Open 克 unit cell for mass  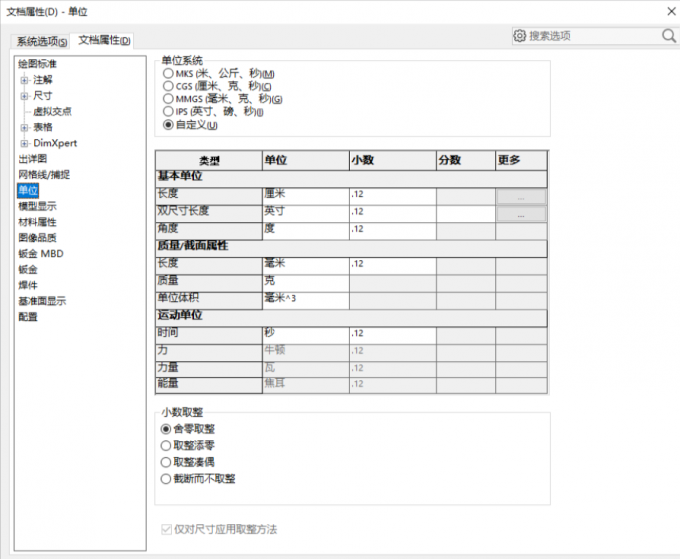(x=306, y=283)
